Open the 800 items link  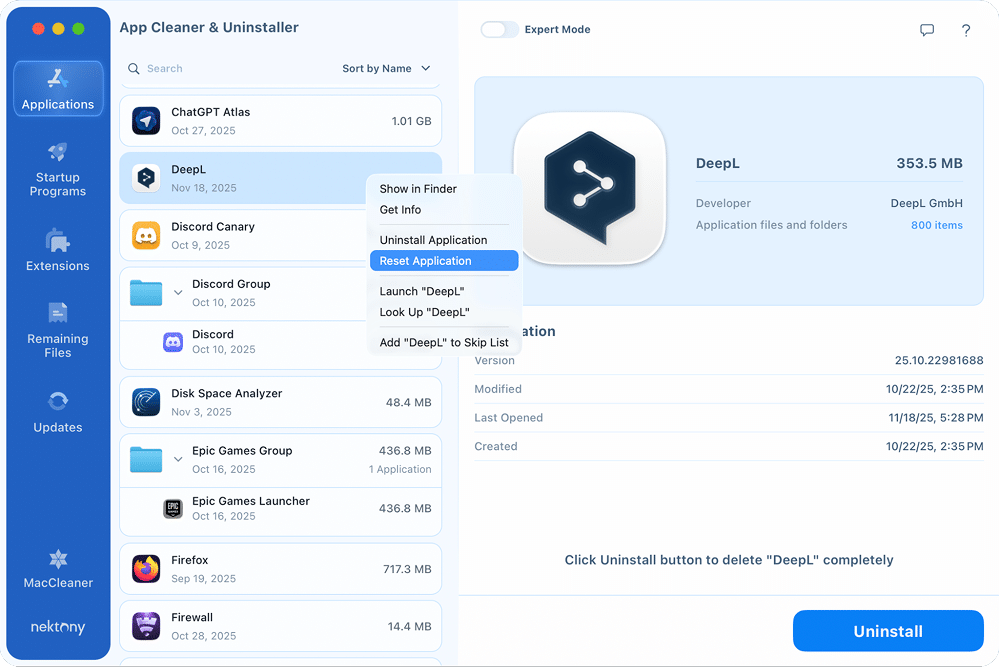tap(936, 225)
